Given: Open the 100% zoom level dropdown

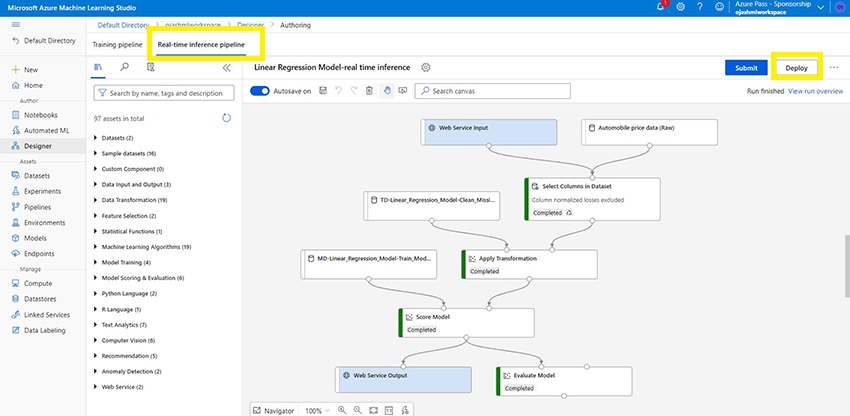Looking at the screenshot, I should 317,410.
